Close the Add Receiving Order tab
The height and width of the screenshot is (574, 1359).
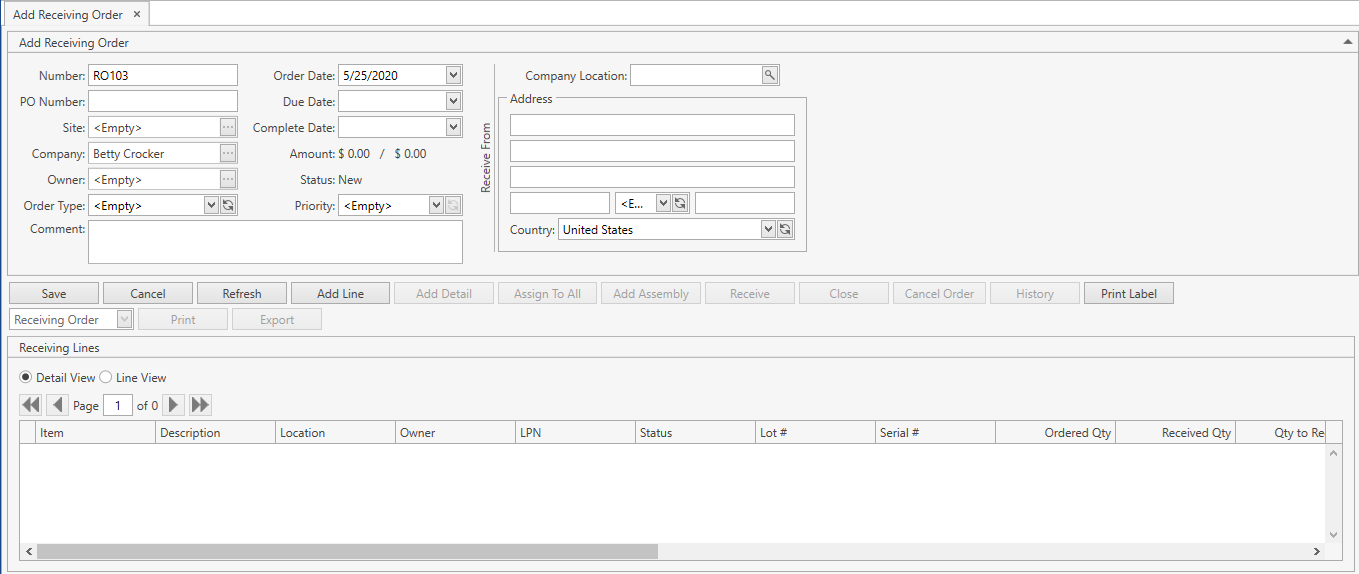pos(137,14)
